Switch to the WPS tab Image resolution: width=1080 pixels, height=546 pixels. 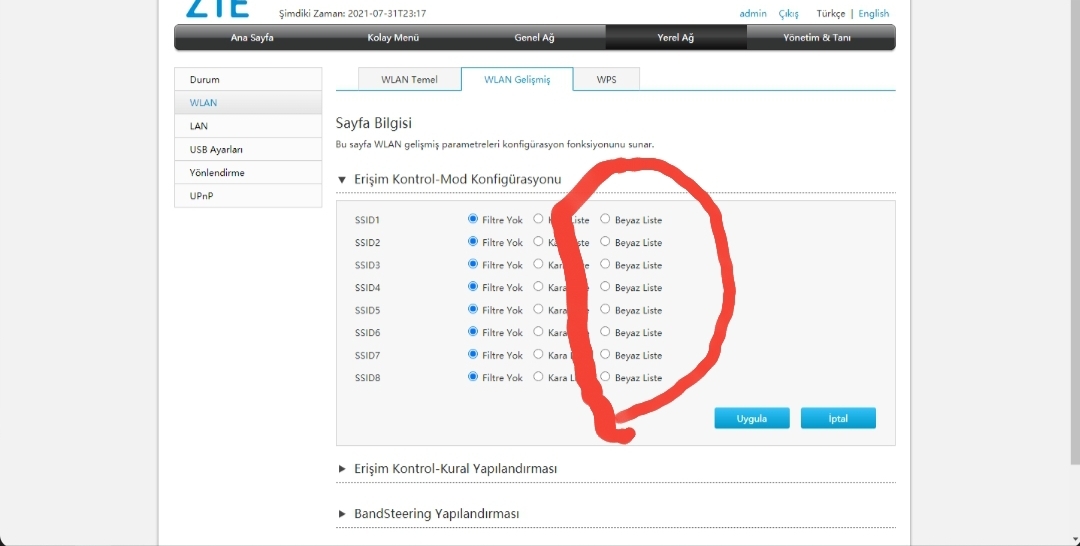(606, 79)
